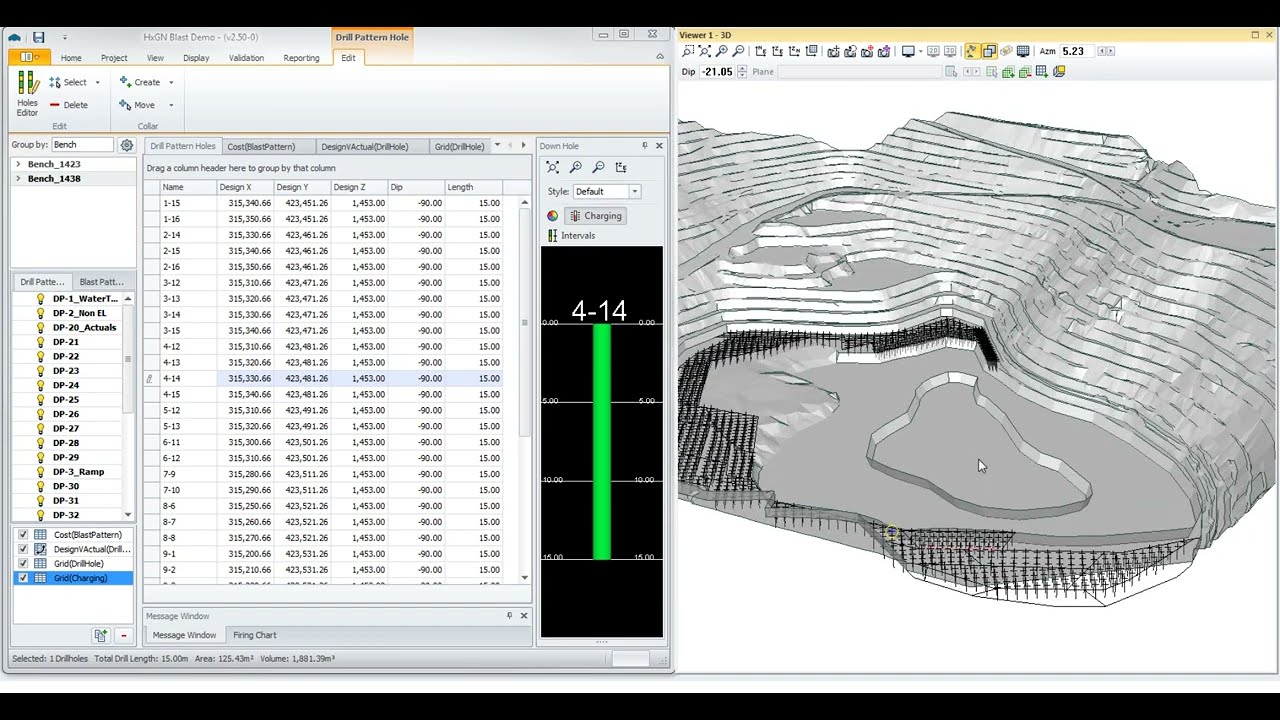Toggle the DesignVActual checkbox
1280x720 pixels.
click(x=23, y=549)
